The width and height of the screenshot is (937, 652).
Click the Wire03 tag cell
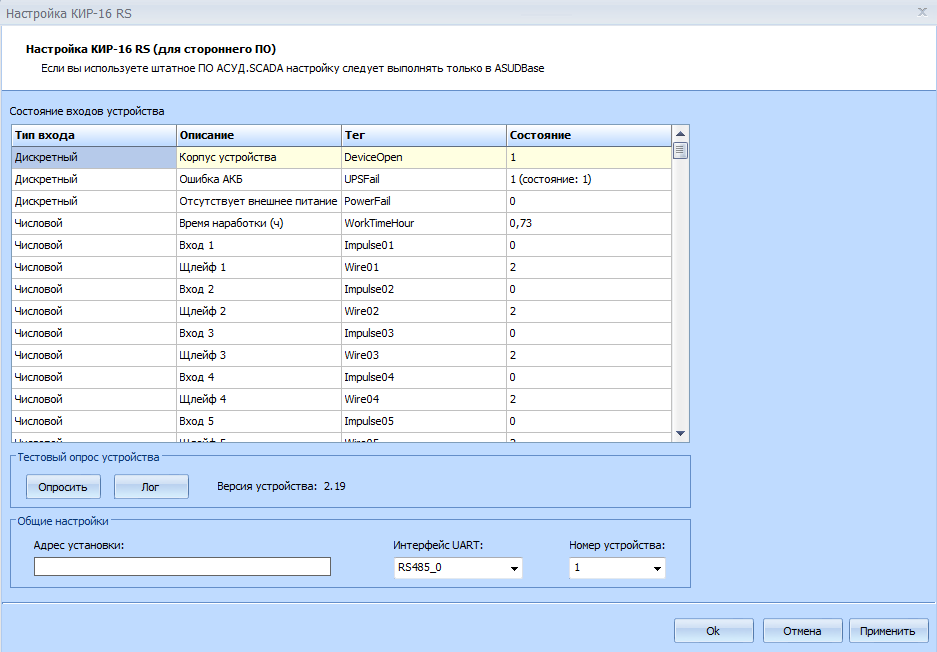coord(423,355)
